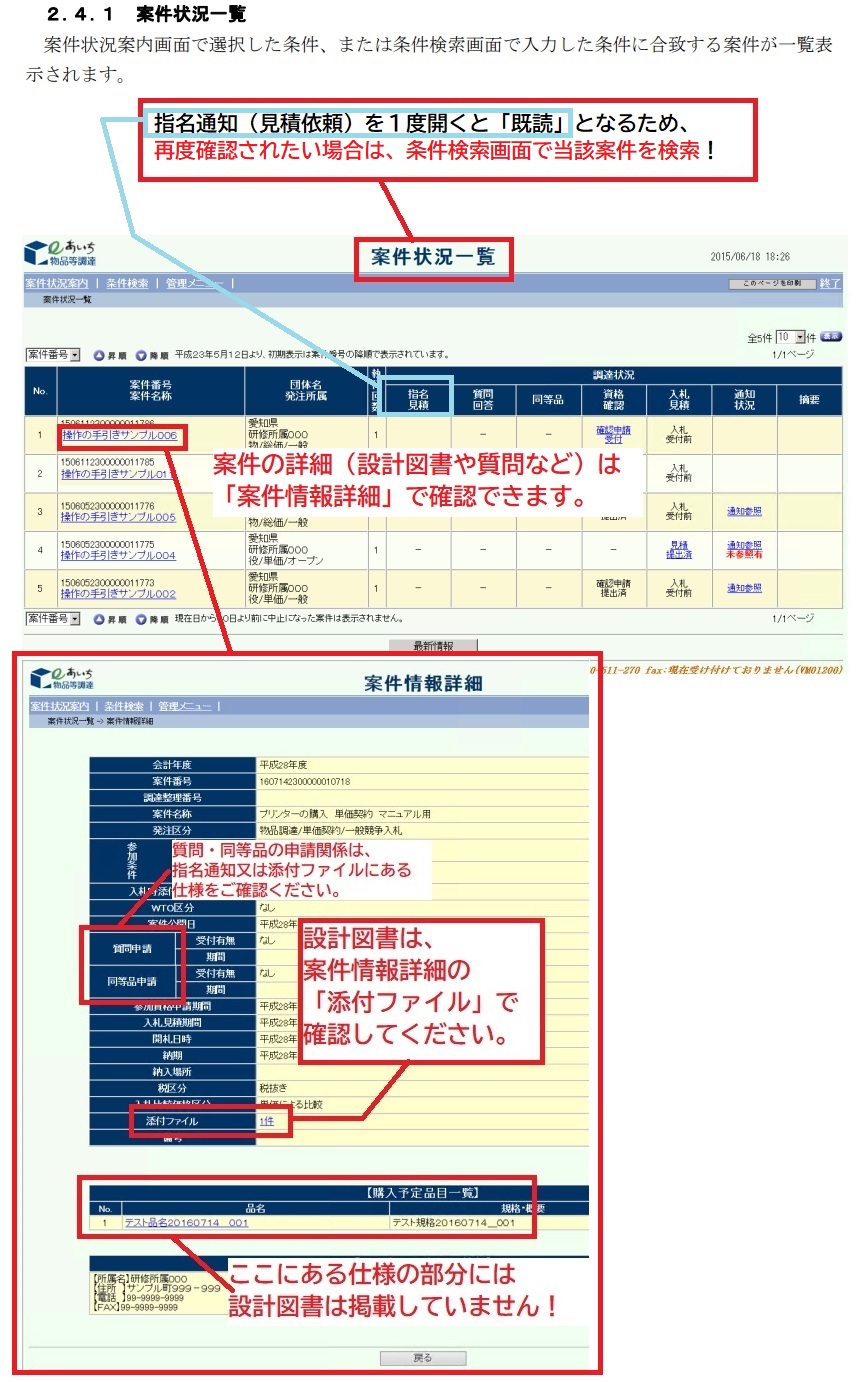Open 管理メニュー in detail window

point(187,707)
